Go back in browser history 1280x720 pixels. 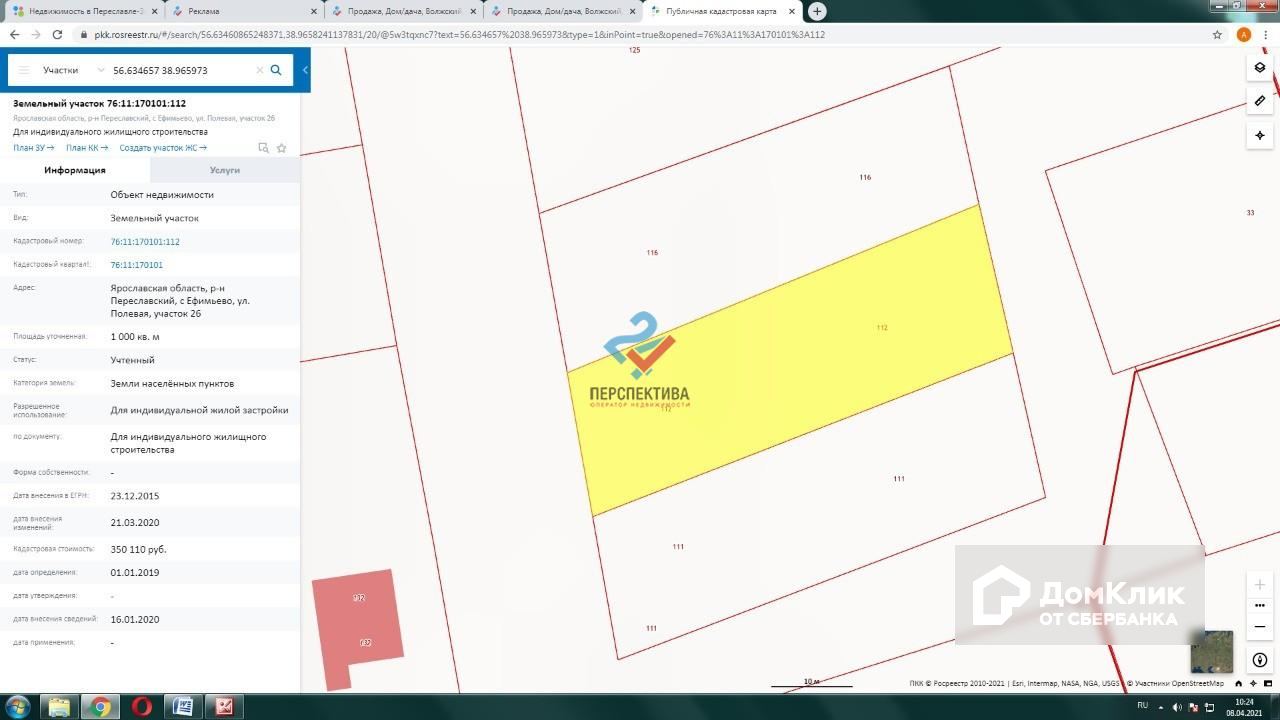[x=14, y=34]
